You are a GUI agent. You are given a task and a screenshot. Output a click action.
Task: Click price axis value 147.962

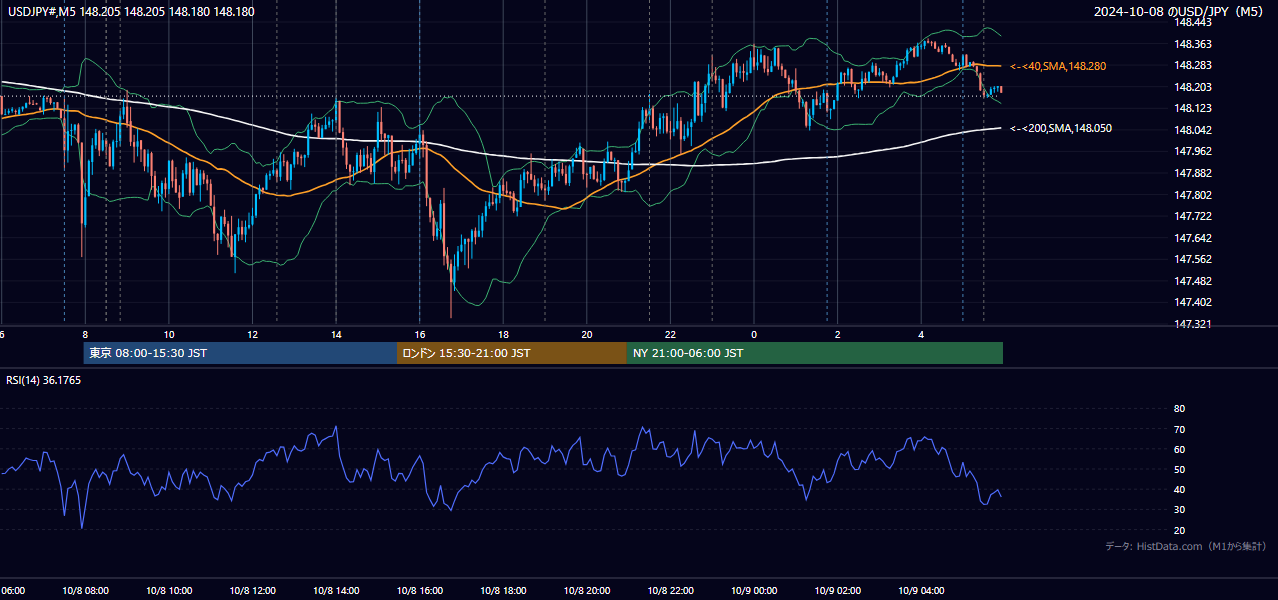(x=1191, y=151)
